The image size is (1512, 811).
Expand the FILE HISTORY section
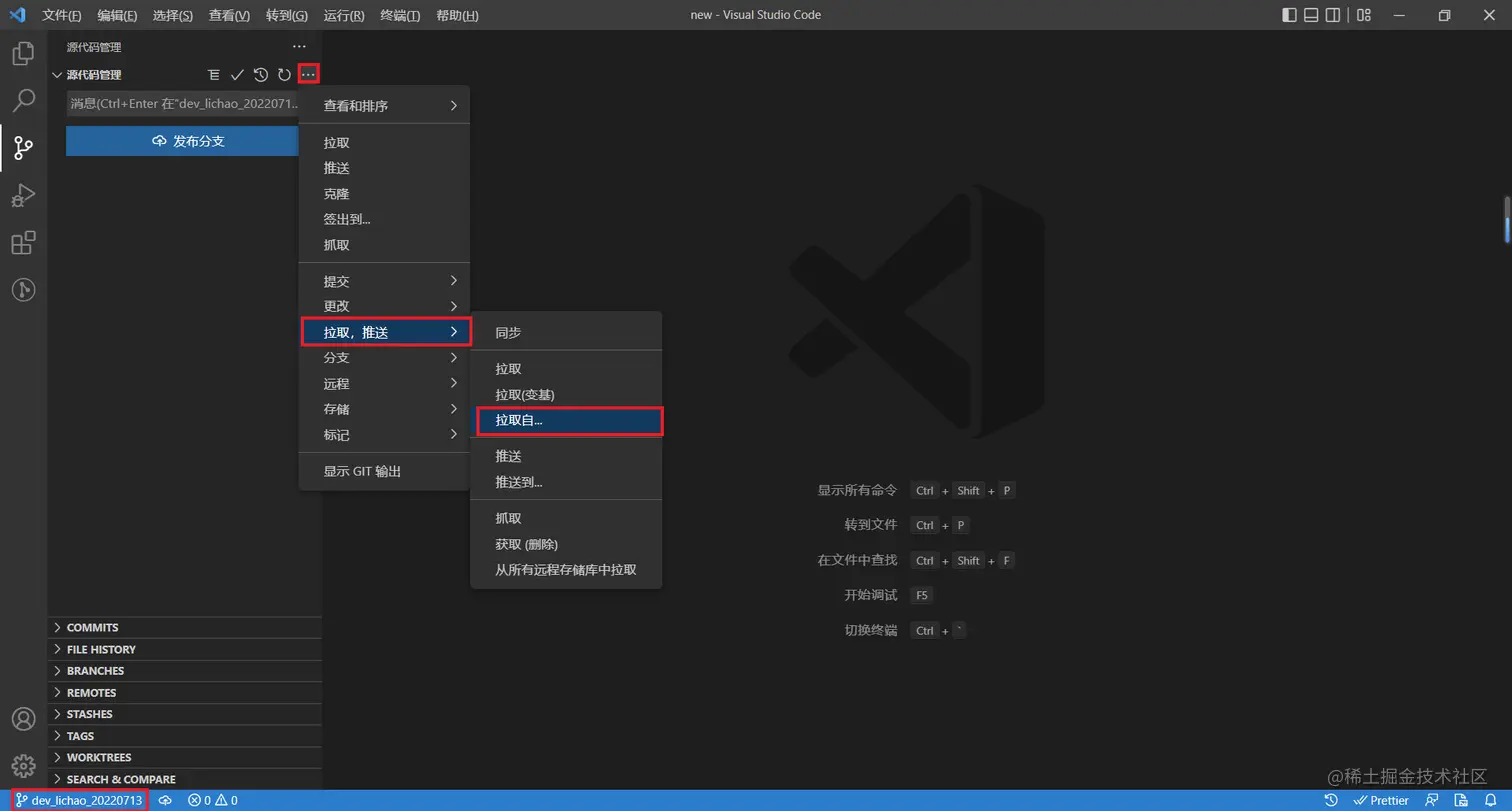(185, 649)
